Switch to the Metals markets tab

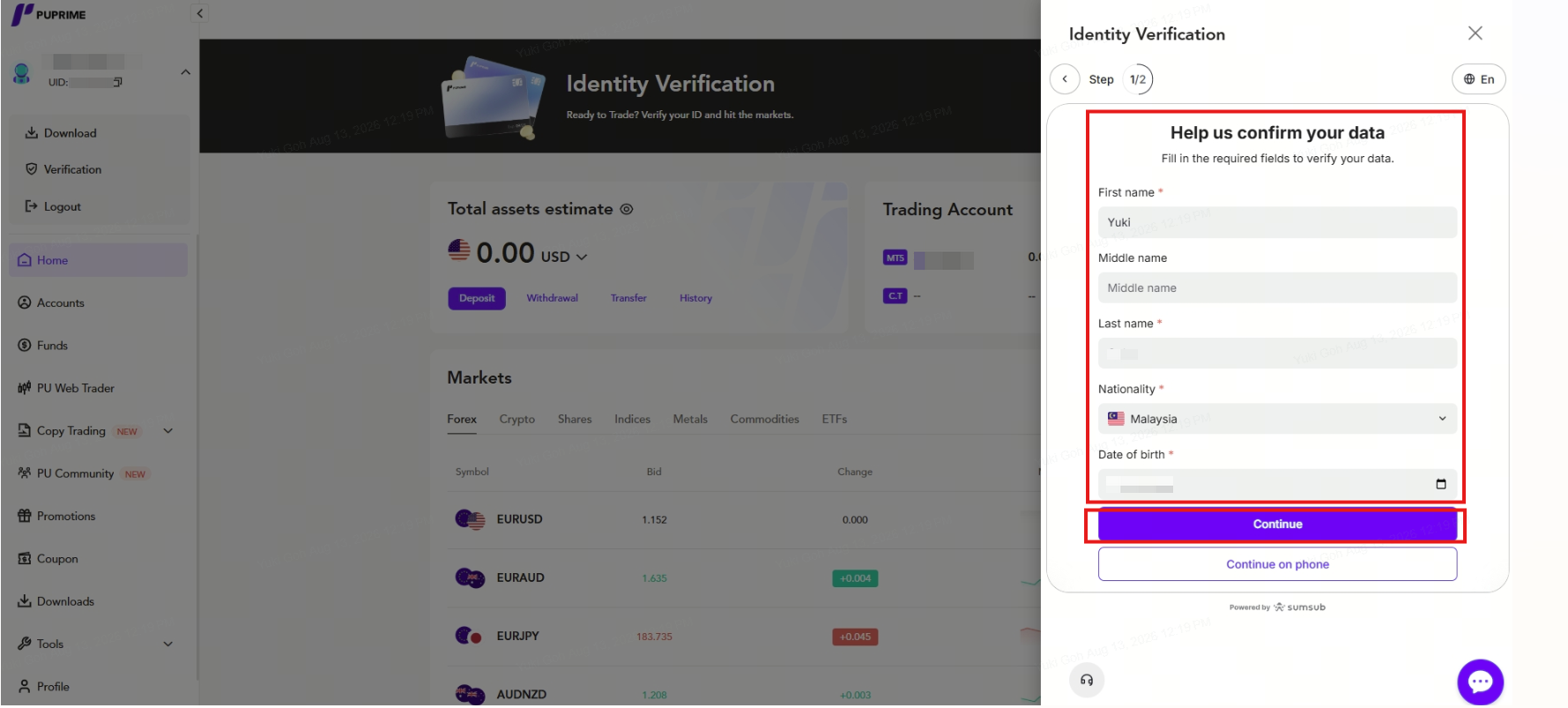click(x=690, y=420)
